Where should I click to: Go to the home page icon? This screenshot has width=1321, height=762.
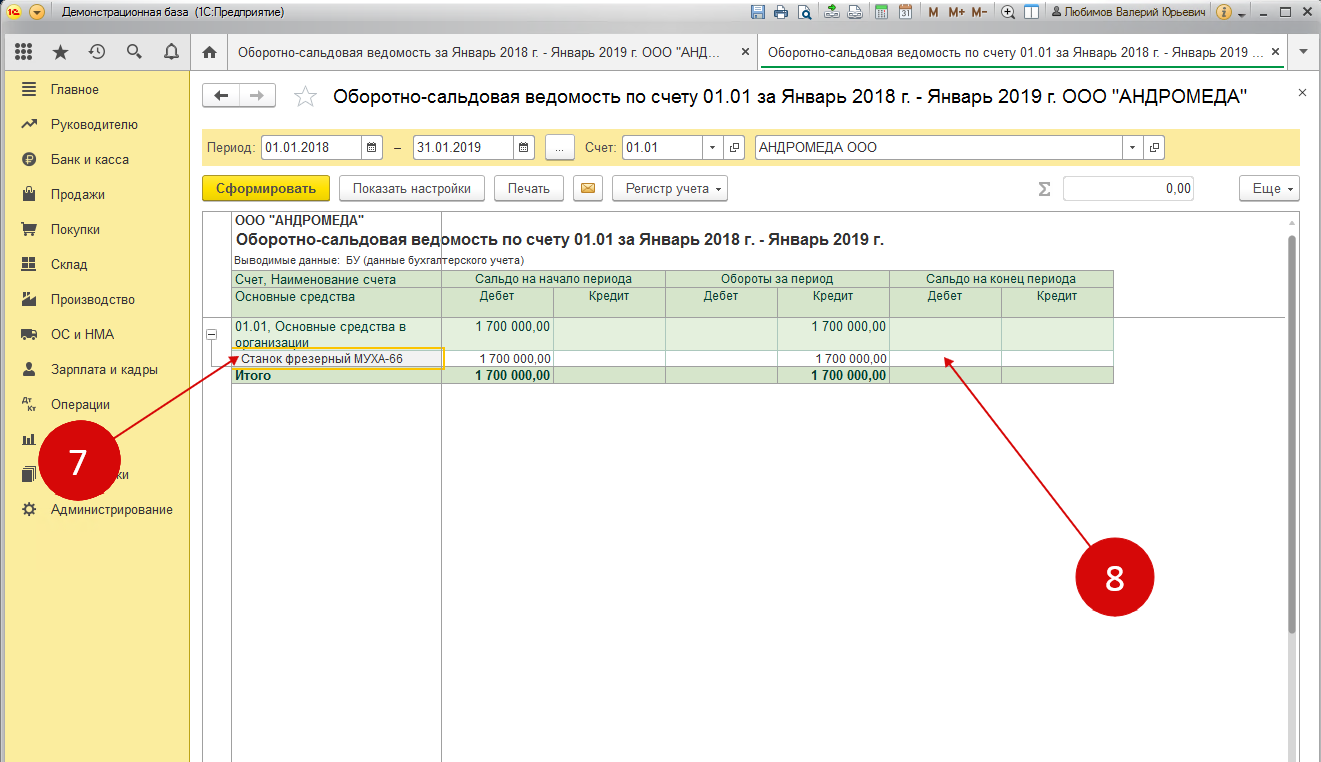pos(209,52)
